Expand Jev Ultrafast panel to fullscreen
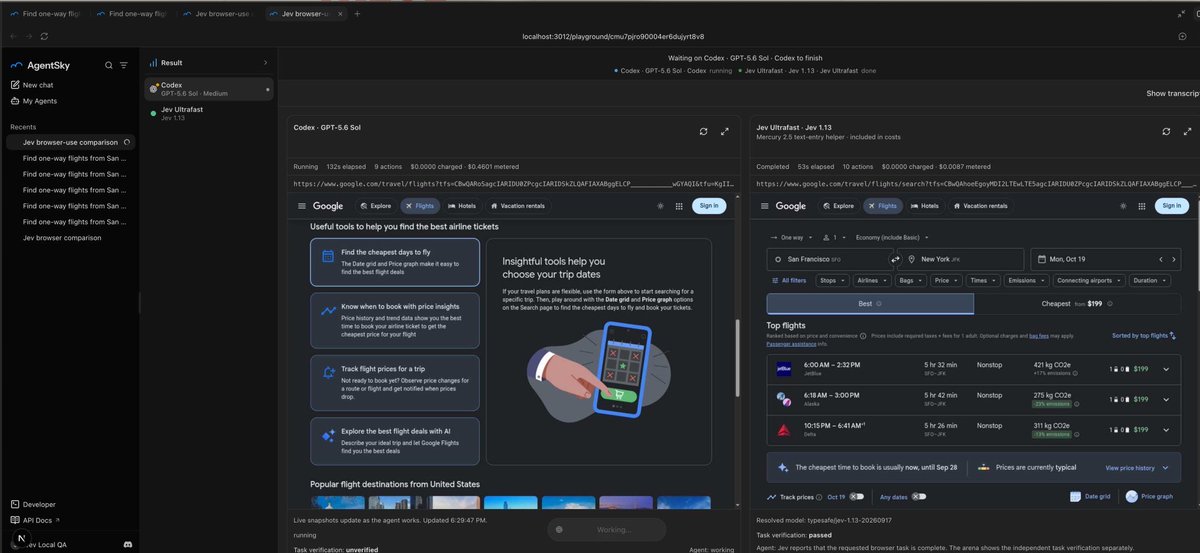The width and height of the screenshot is (1200, 553). tap(1187, 131)
